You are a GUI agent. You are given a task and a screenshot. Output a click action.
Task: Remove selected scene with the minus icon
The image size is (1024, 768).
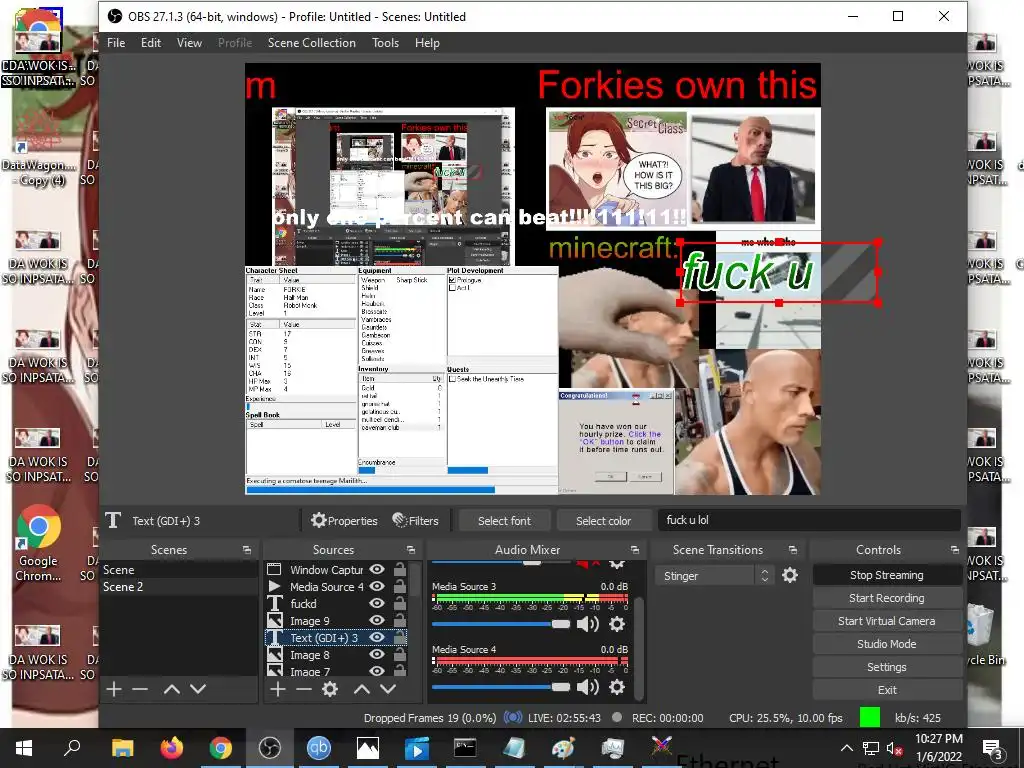[140, 689]
